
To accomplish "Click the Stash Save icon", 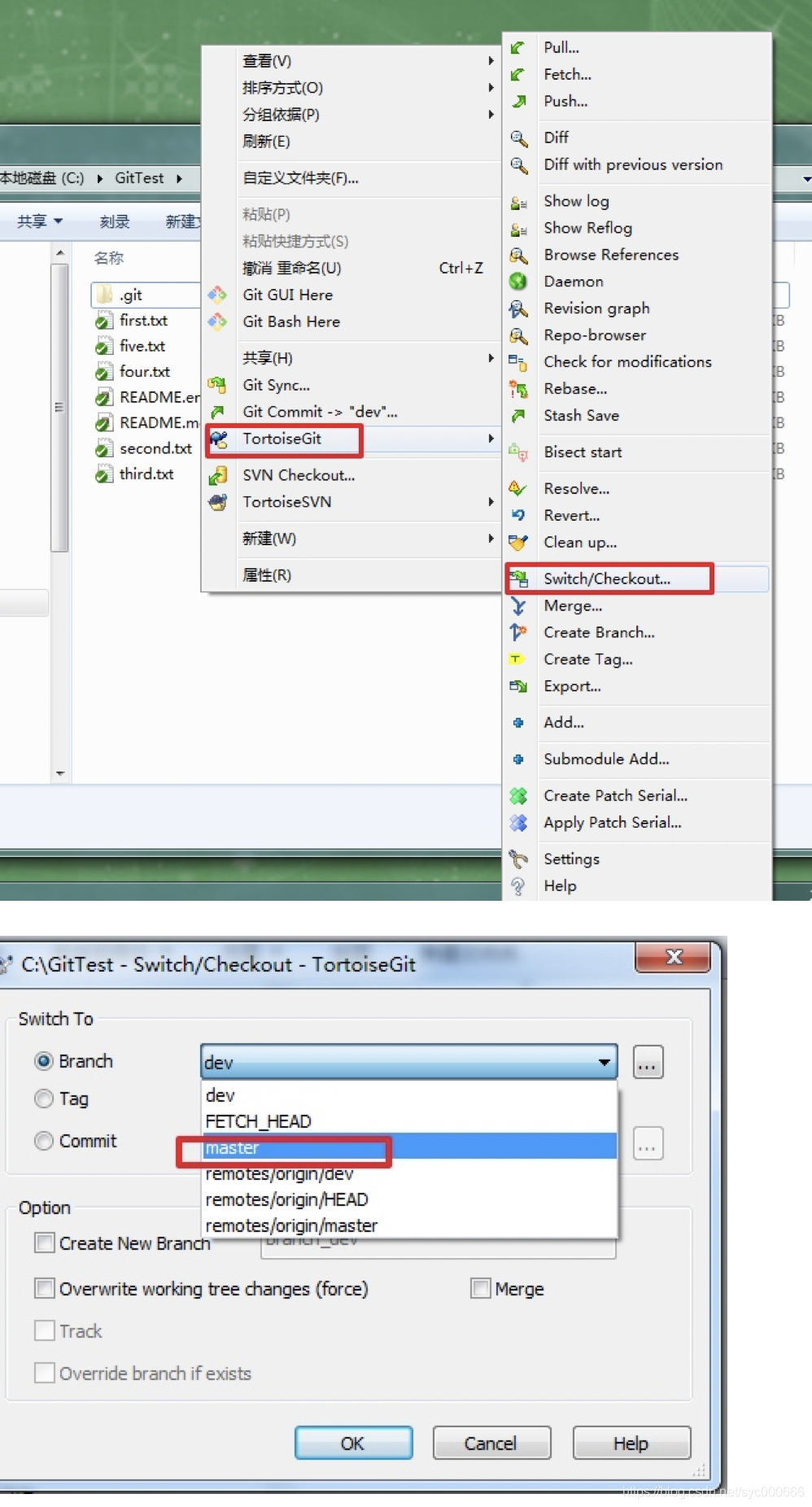I will click(518, 416).
